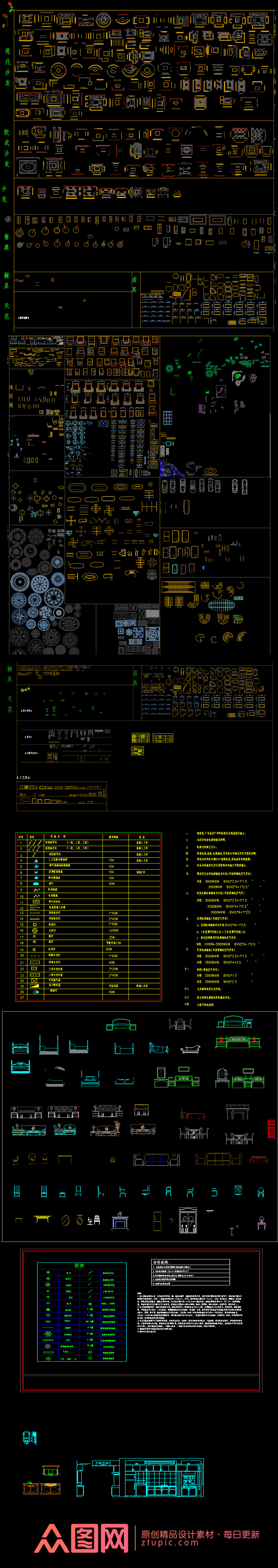Screen dimensions: 278x1568
Task: Click the 餐桌 section label
Action: [x=7, y=242]
